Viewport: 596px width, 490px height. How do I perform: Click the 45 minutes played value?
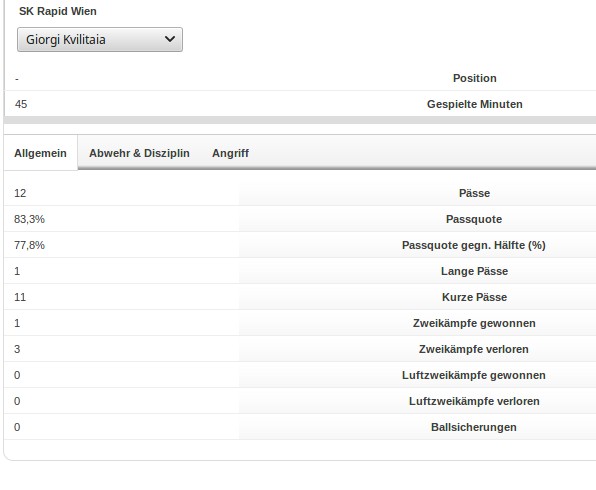21,104
